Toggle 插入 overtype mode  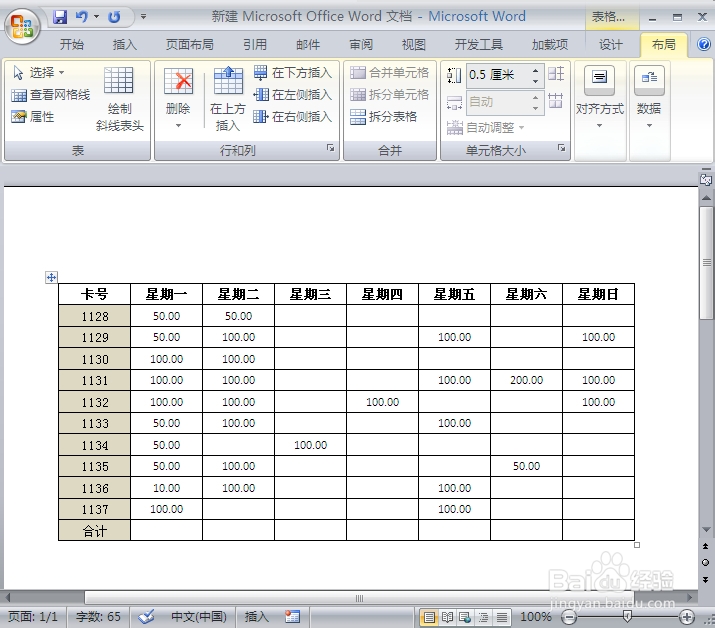[256, 617]
